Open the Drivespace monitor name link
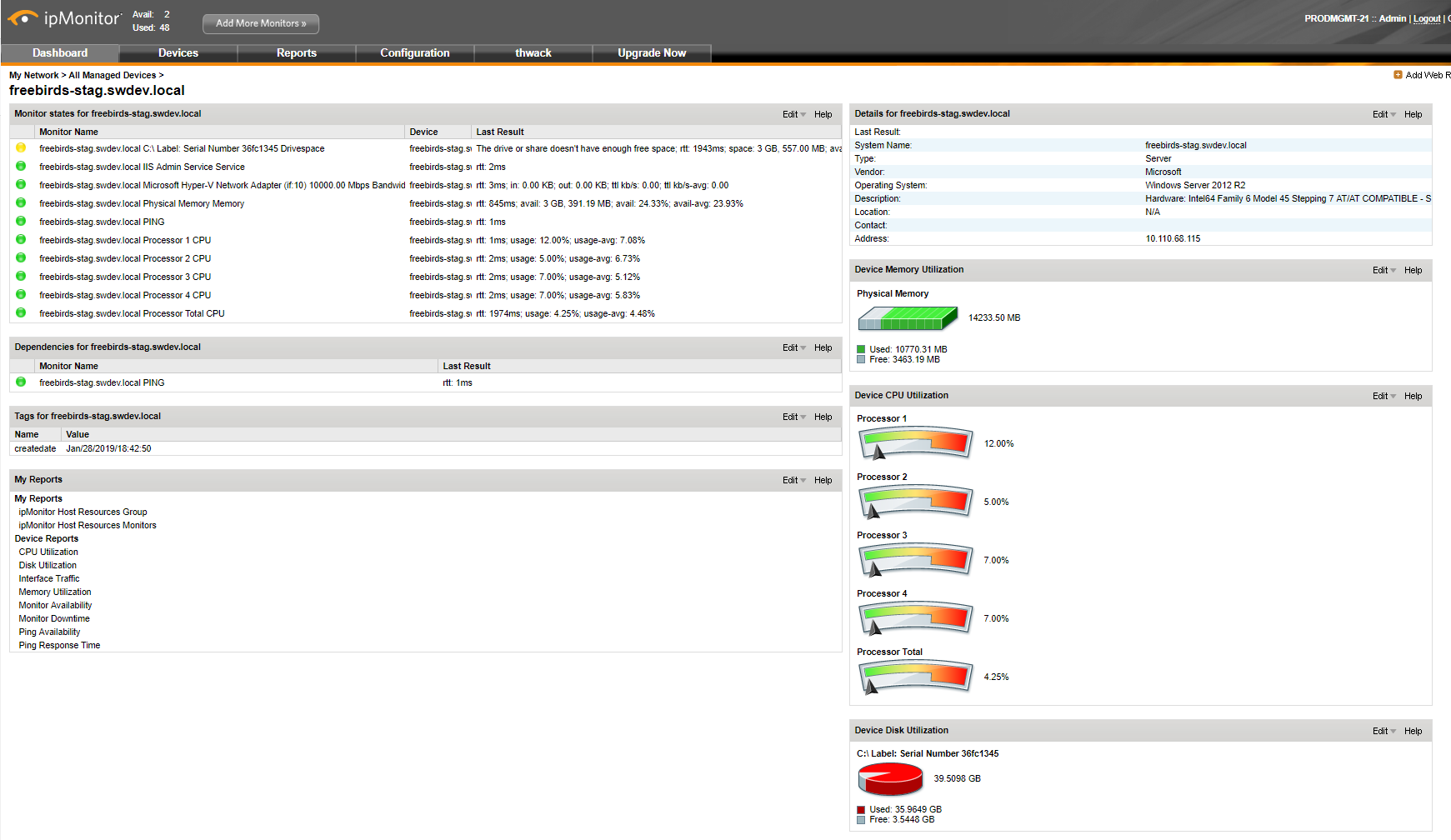Screen dimensions: 1451x840 pyautogui.click(x=182, y=148)
